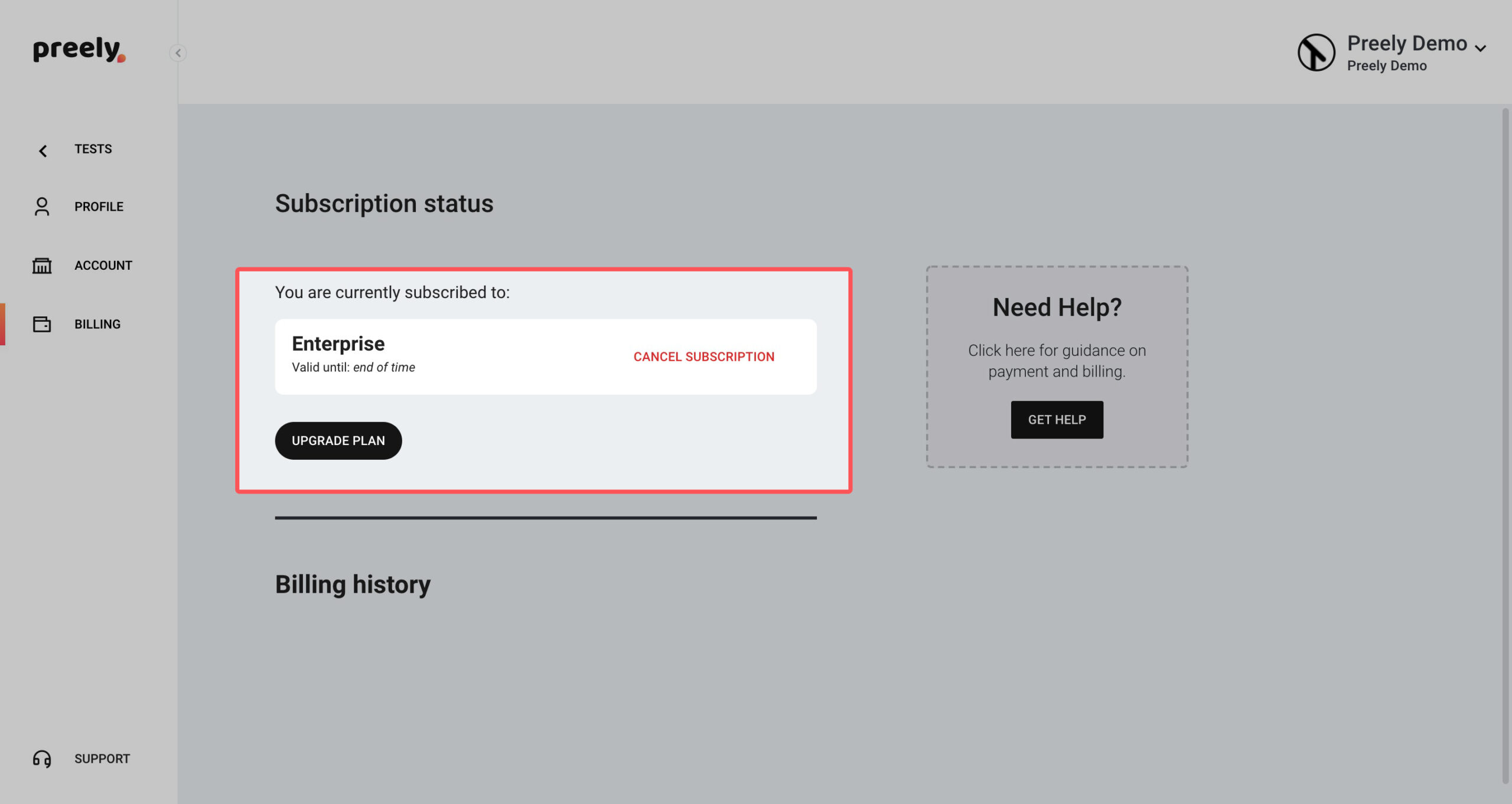Open the Support sidebar link

click(x=102, y=759)
